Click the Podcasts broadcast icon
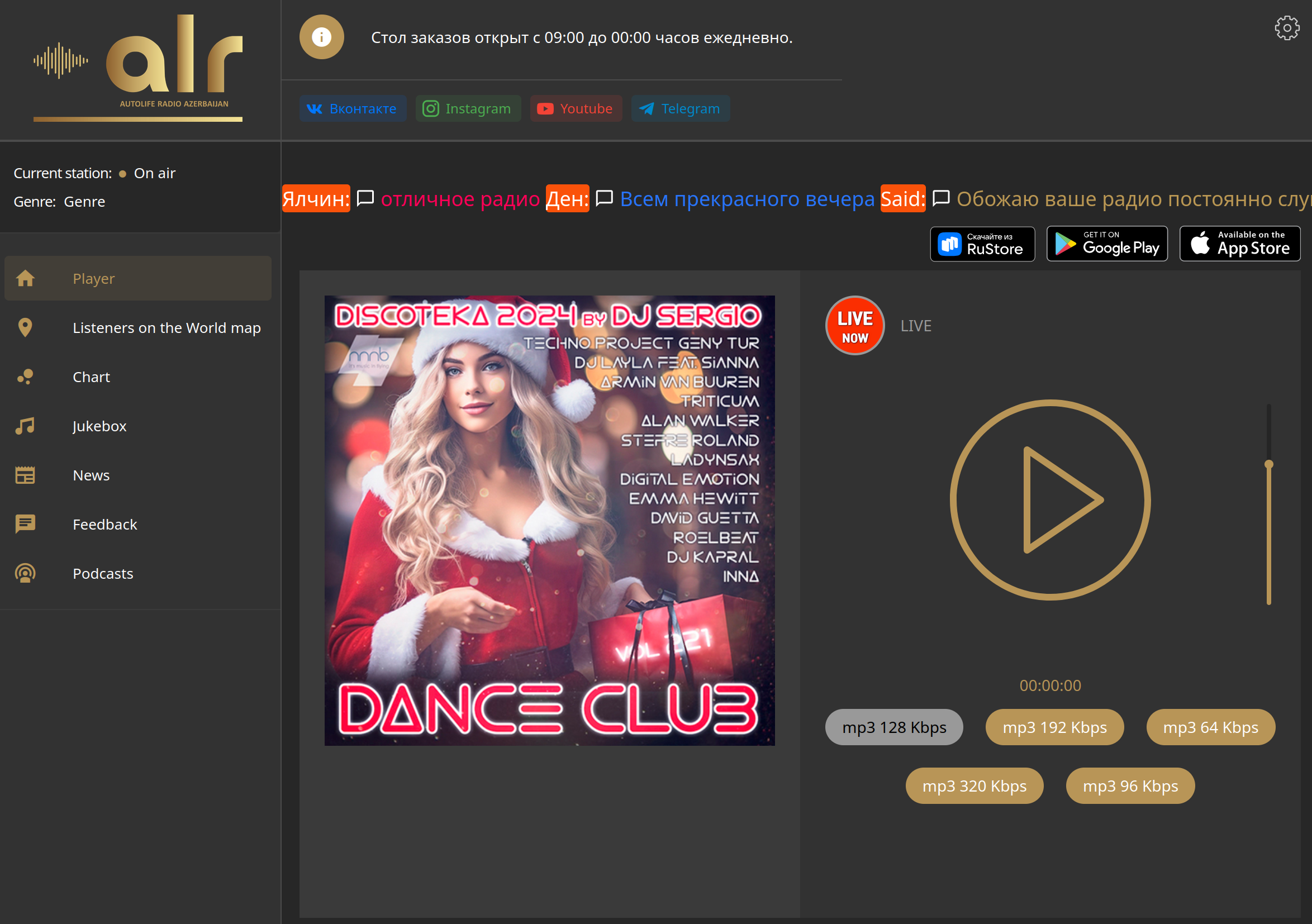The image size is (1312, 924). coord(25,573)
